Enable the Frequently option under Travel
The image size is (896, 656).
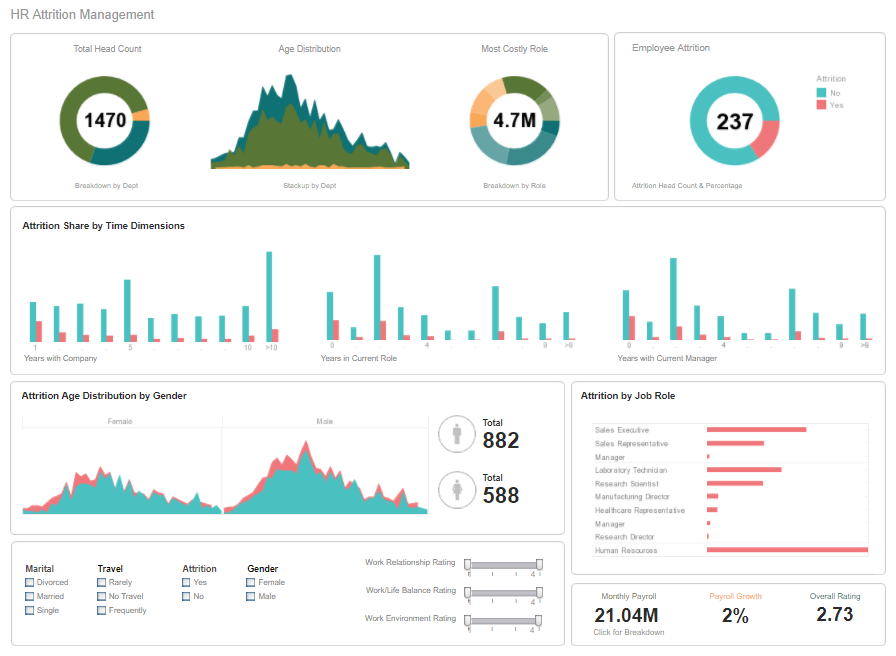point(100,611)
